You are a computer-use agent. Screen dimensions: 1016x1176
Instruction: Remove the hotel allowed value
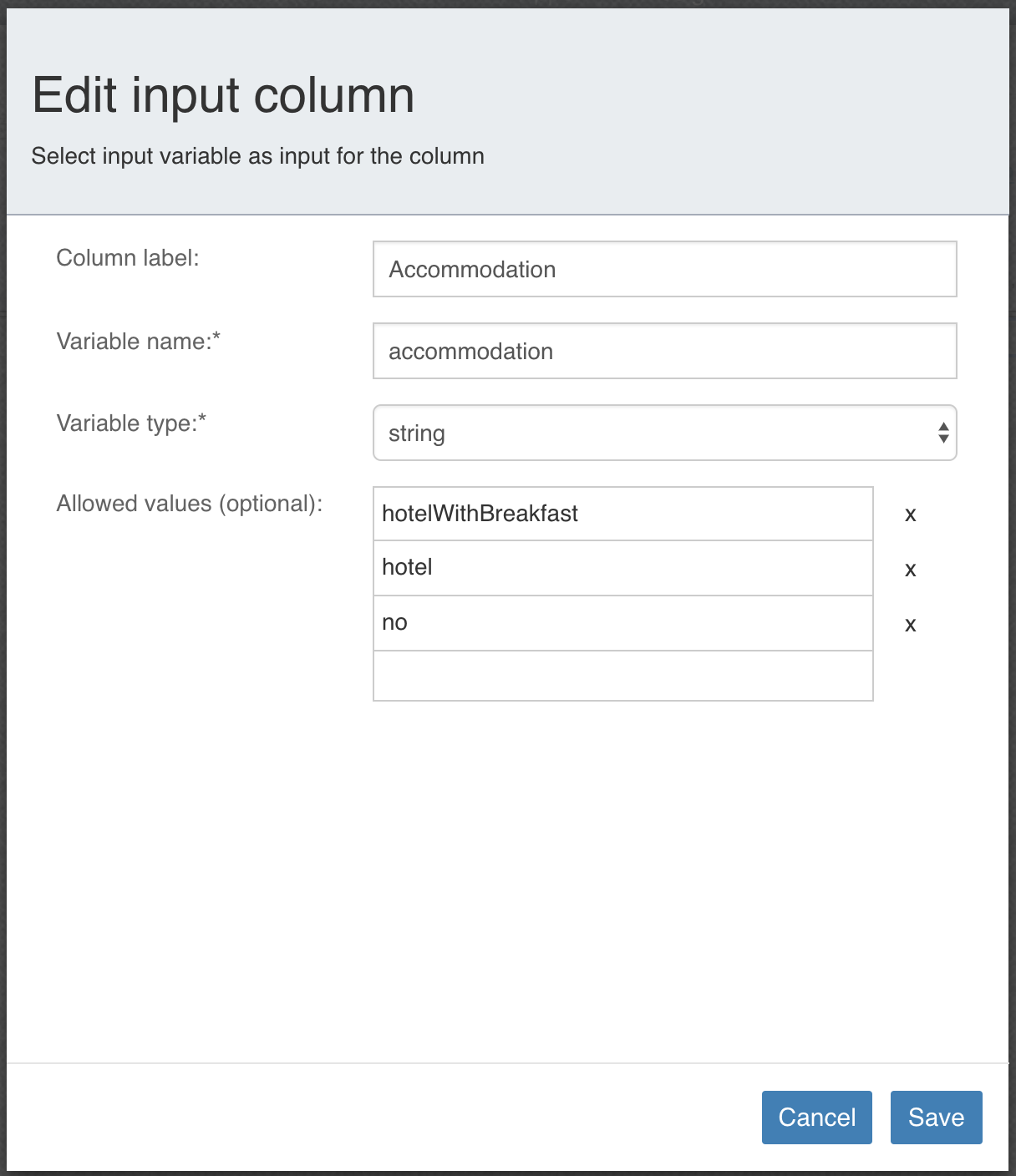coord(910,569)
